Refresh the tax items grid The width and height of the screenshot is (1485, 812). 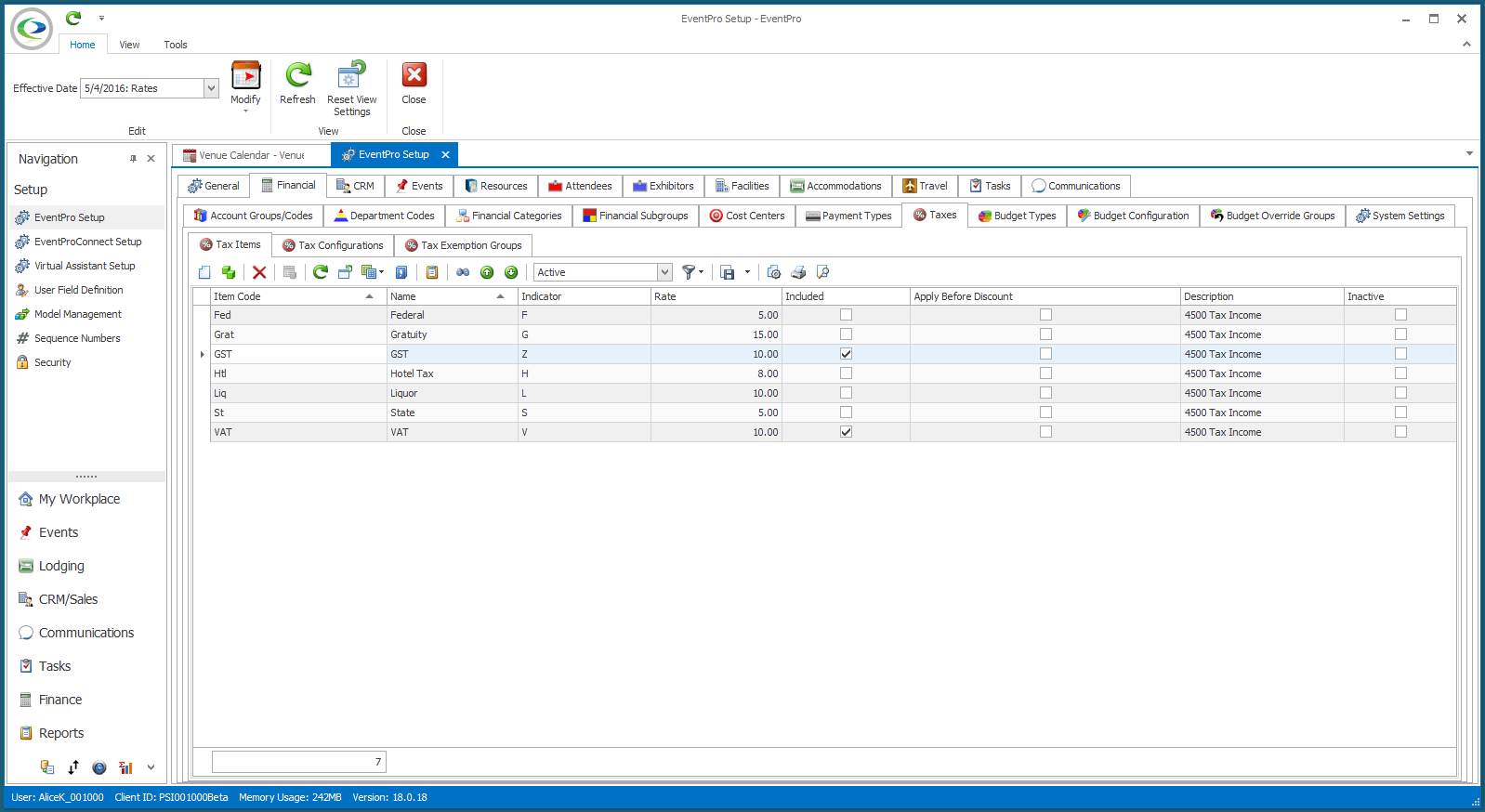321,272
